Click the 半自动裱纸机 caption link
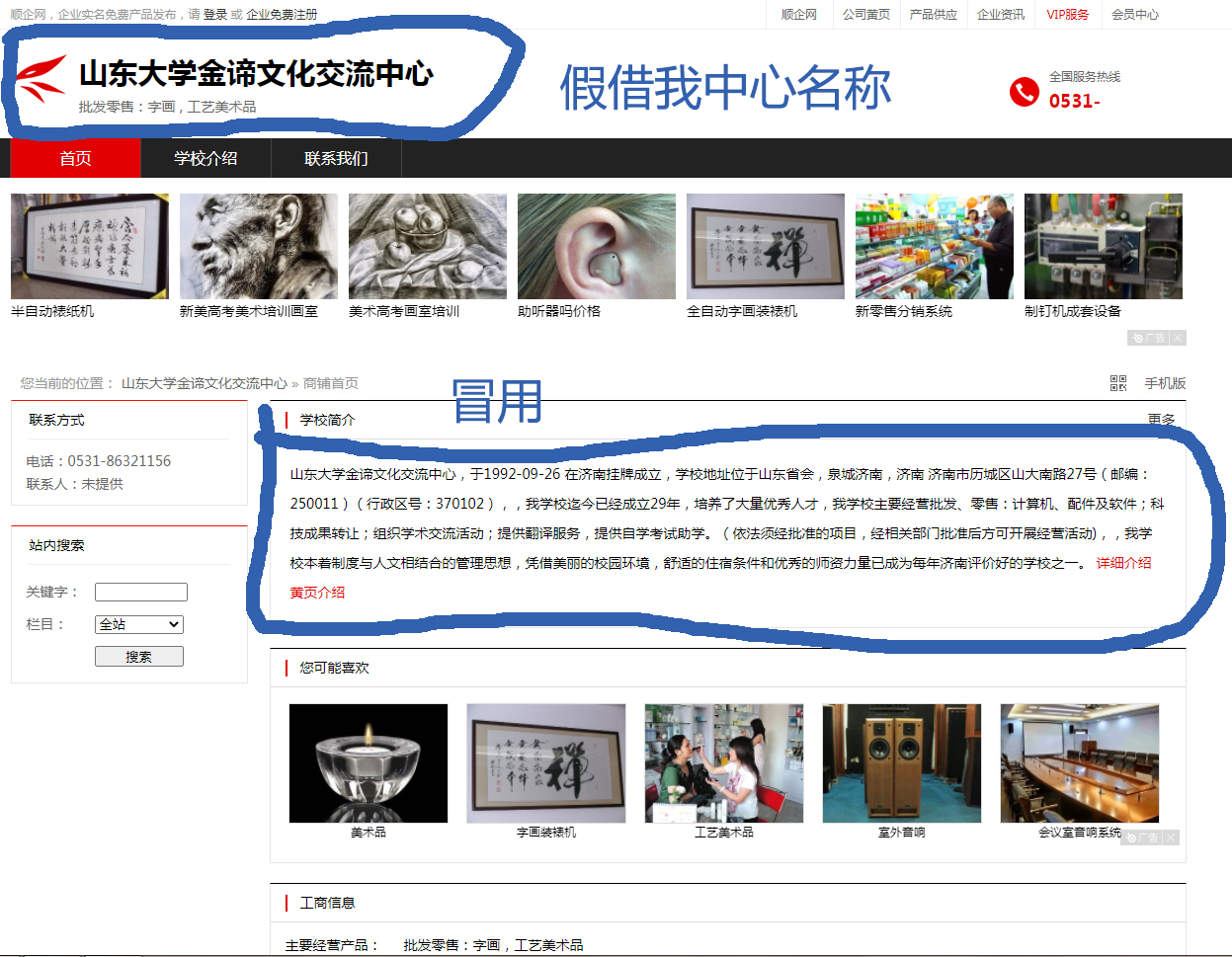This screenshot has width=1232, height=957. coord(52,311)
